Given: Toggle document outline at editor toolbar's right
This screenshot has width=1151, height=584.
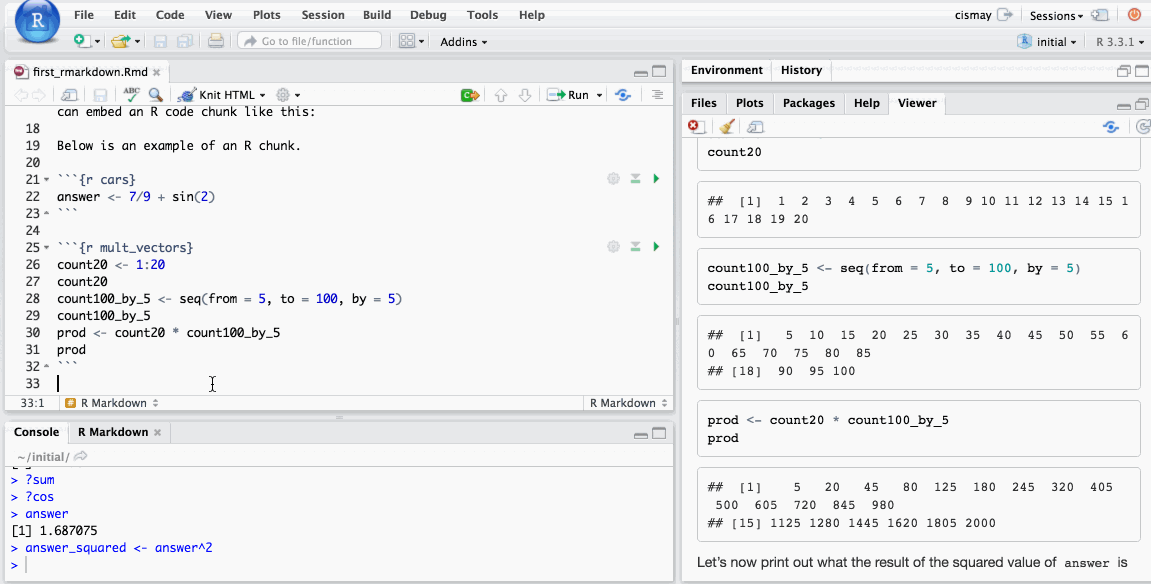Looking at the screenshot, I should (x=657, y=95).
